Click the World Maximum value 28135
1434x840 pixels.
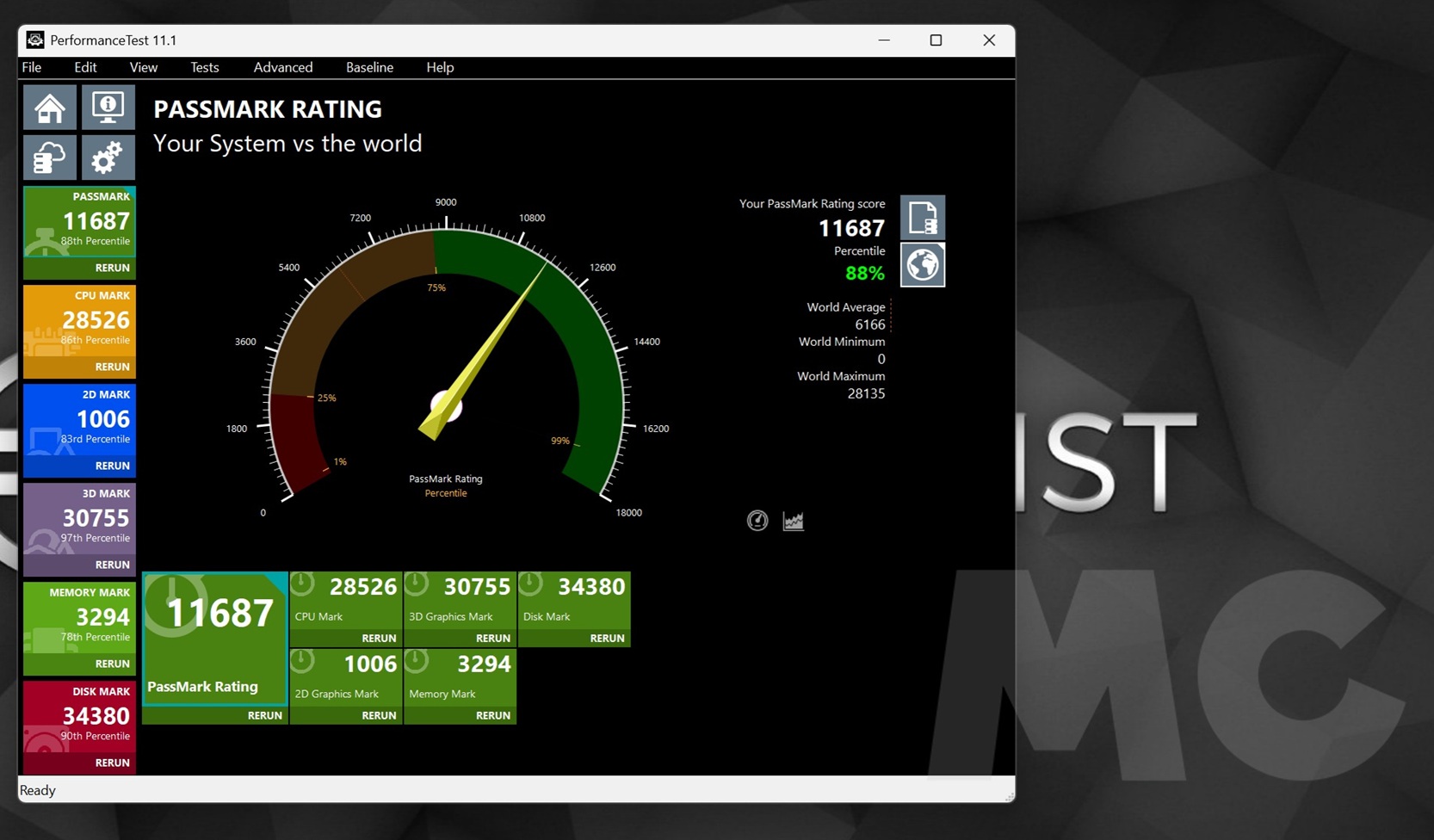(866, 393)
